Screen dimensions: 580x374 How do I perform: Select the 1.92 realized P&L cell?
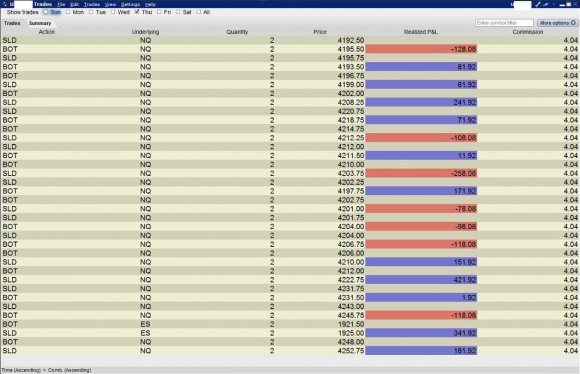point(421,298)
